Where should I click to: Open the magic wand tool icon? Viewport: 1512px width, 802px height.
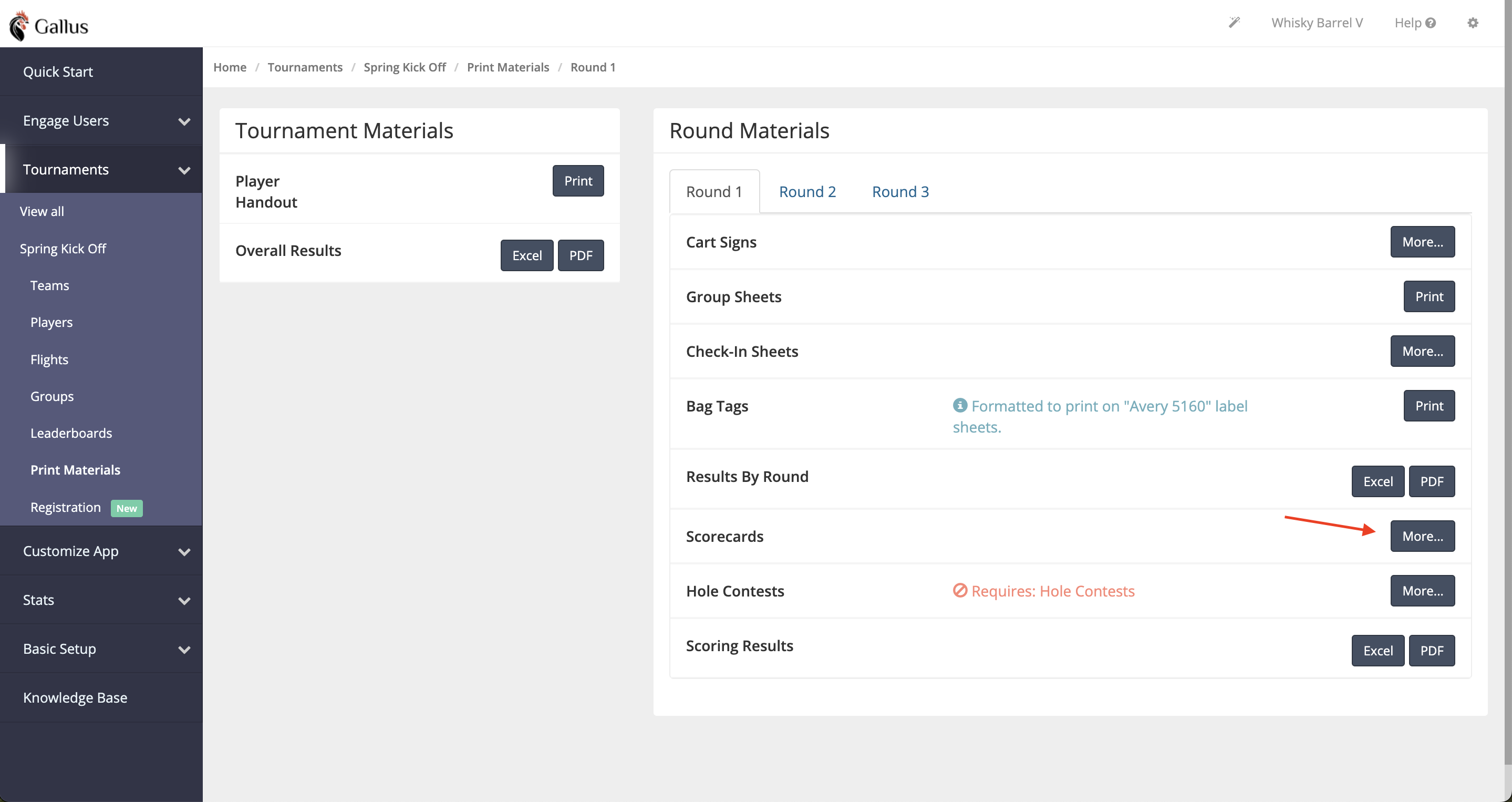[1234, 22]
